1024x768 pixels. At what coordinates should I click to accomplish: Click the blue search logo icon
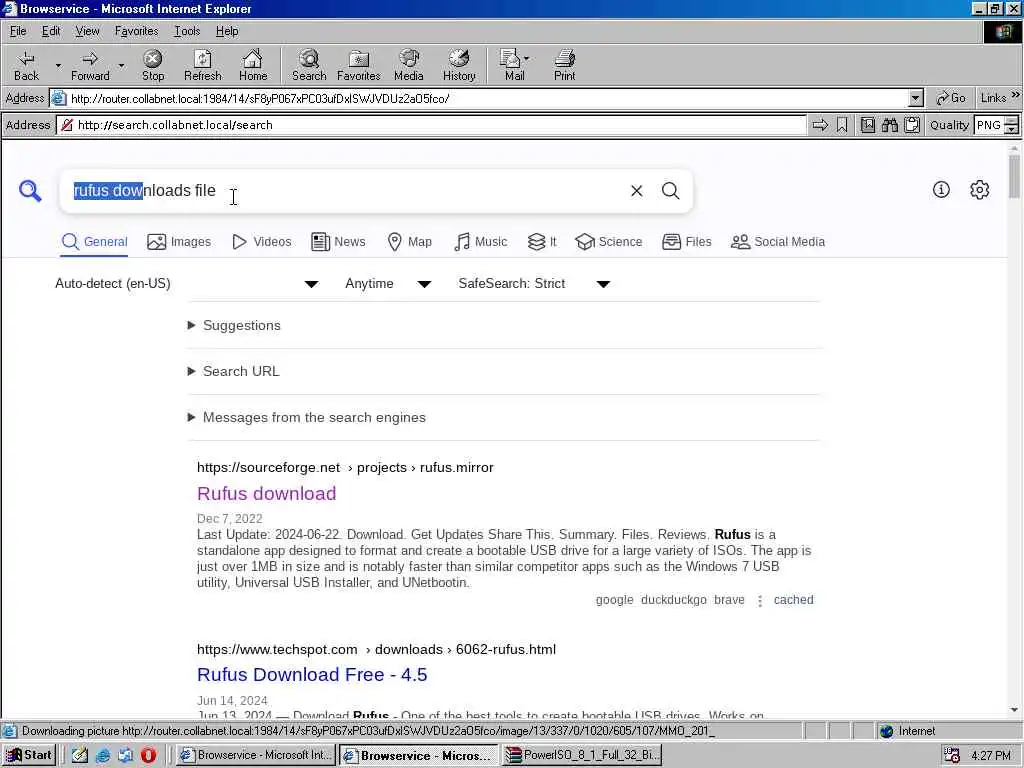click(30, 191)
